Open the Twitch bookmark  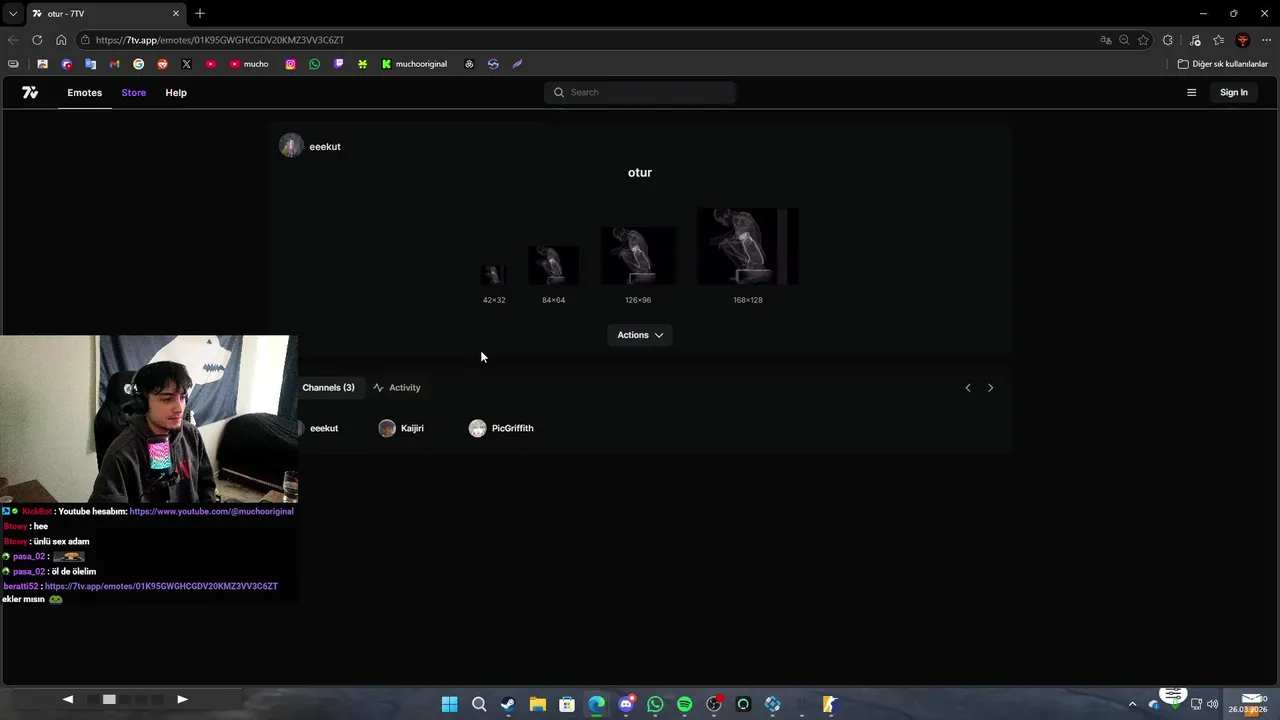tap(338, 64)
